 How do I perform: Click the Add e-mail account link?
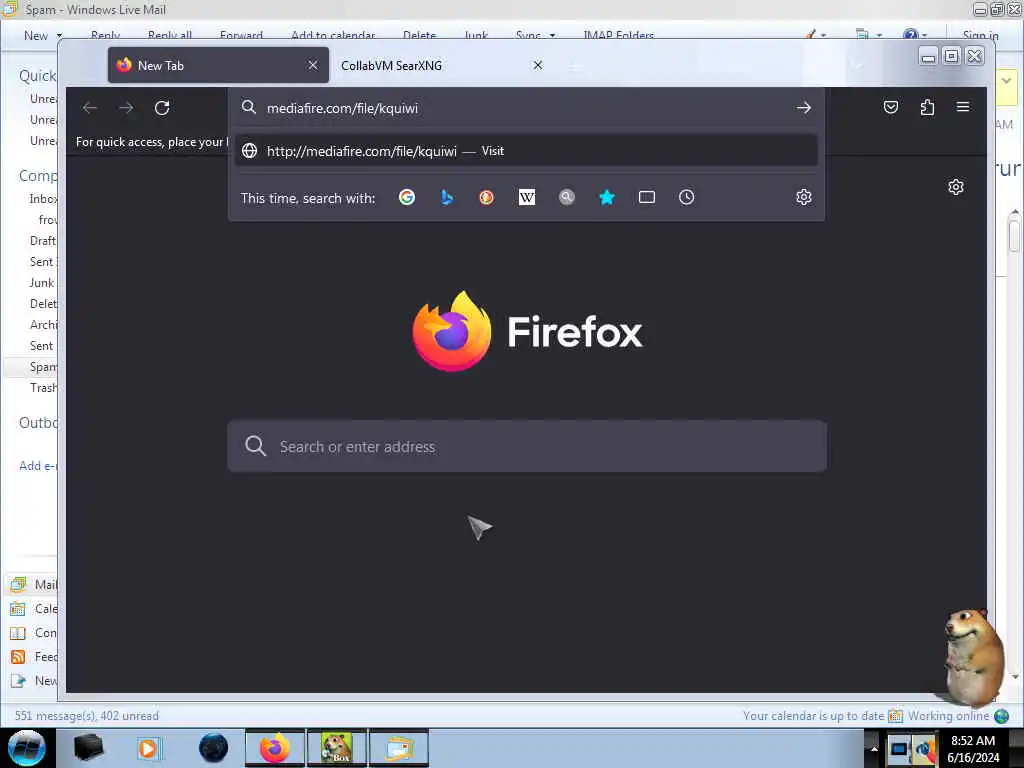(x=38, y=466)
